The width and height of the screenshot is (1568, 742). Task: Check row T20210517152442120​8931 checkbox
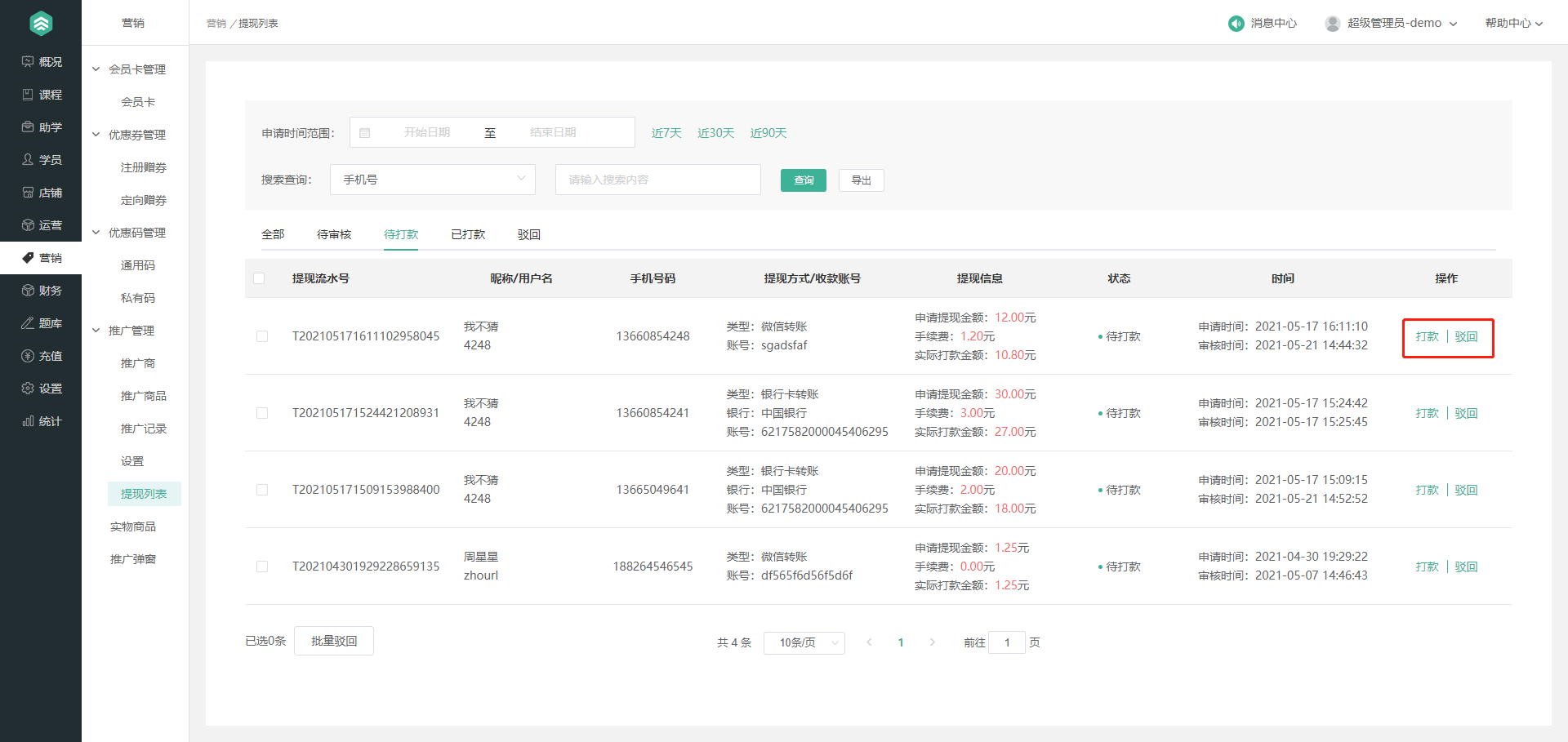262,413
